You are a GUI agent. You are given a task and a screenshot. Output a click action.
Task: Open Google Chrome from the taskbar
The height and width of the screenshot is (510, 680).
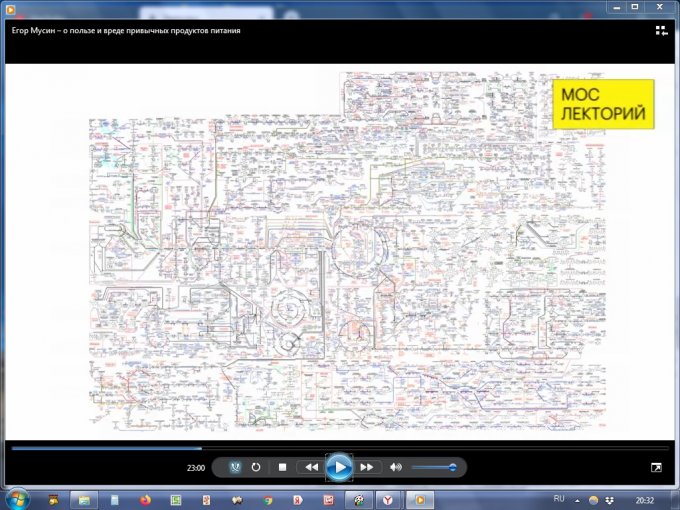pos(267,498)
